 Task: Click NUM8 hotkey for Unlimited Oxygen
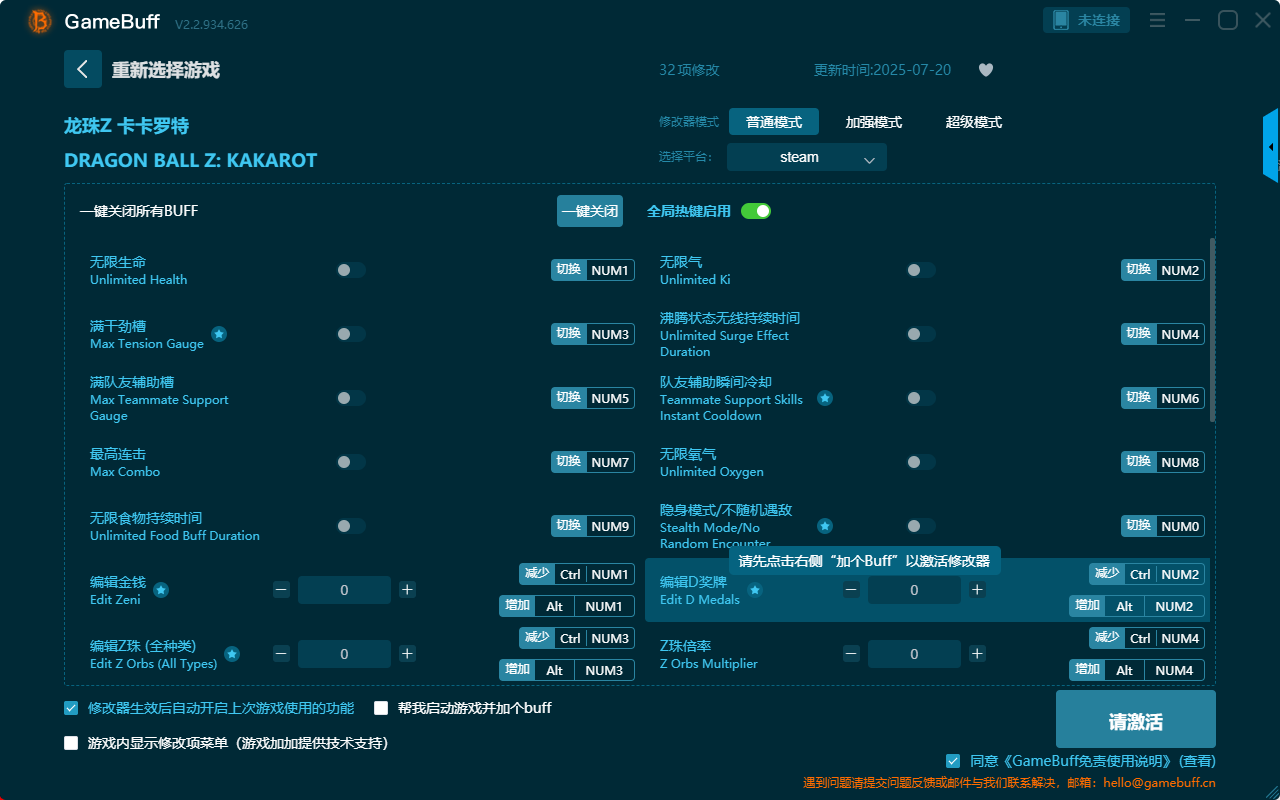pyautogui.click(x=1180, y=462)
